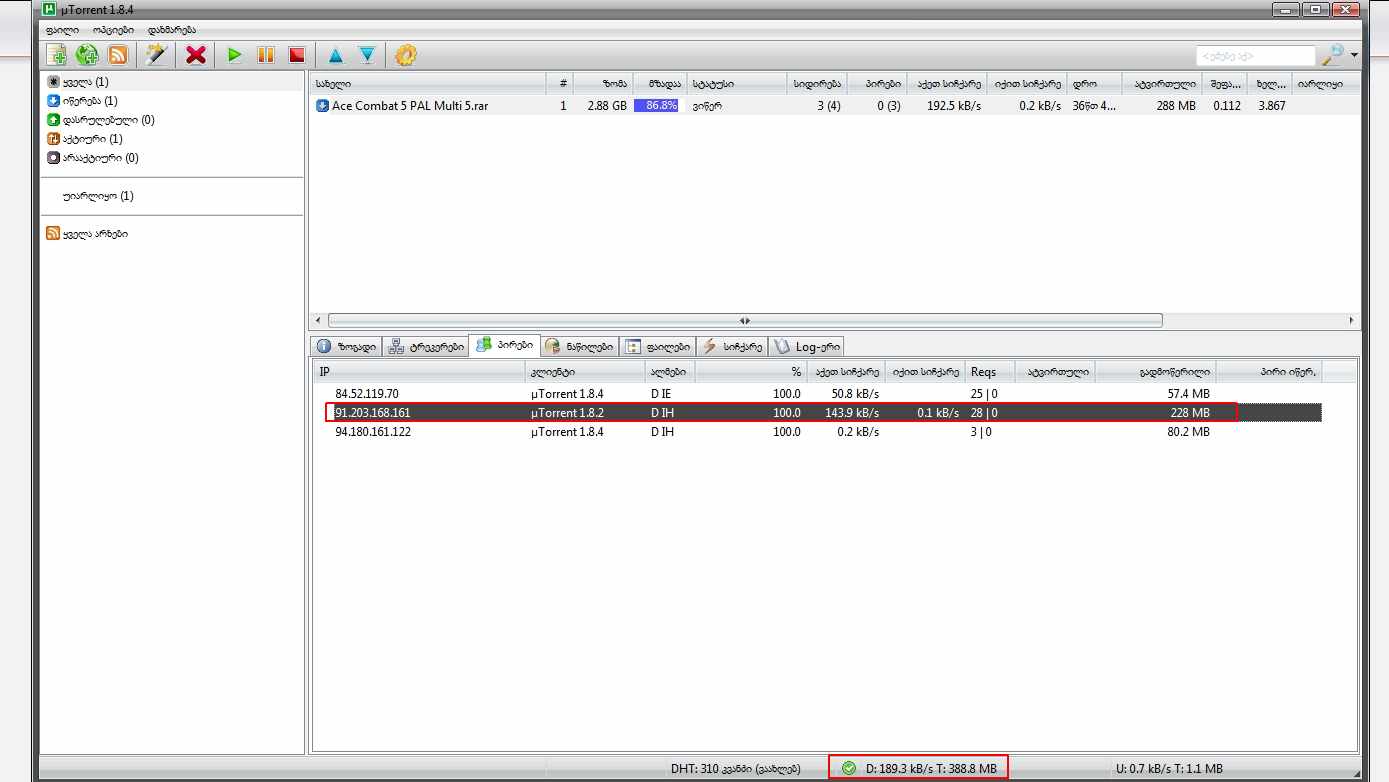The width and height of the screenshot is (1389, 782).
Task: Sort peers by the % column header
Action: (x=750, y=372)
